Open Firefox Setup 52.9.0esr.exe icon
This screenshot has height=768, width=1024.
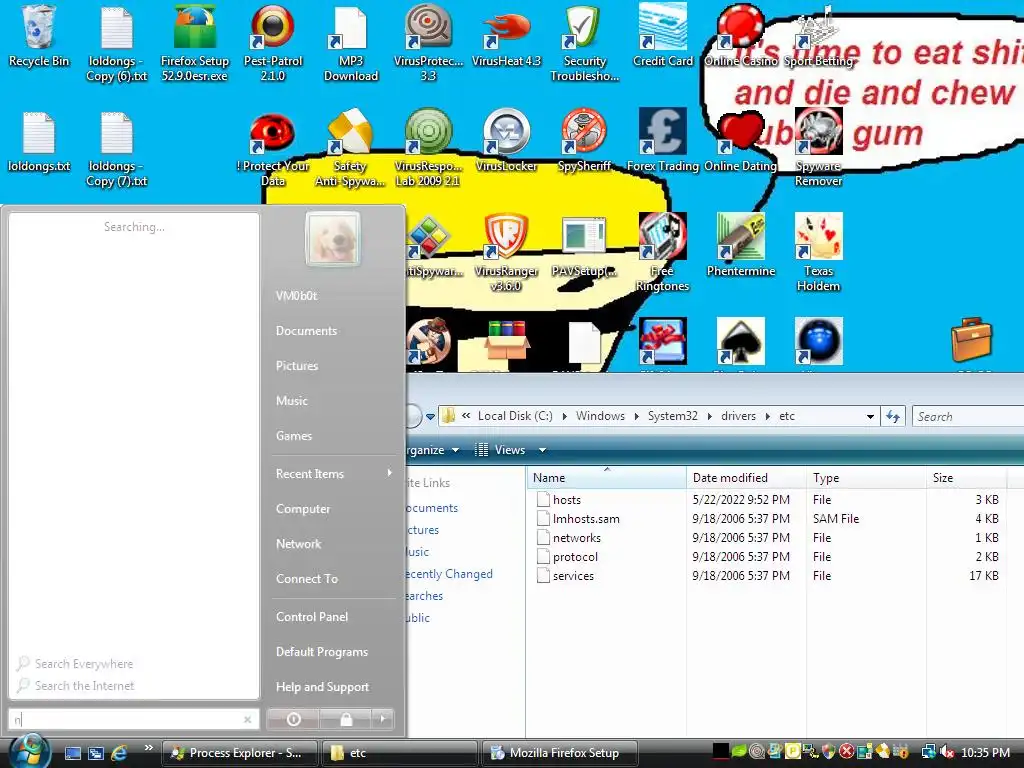[x=195, y=43]
